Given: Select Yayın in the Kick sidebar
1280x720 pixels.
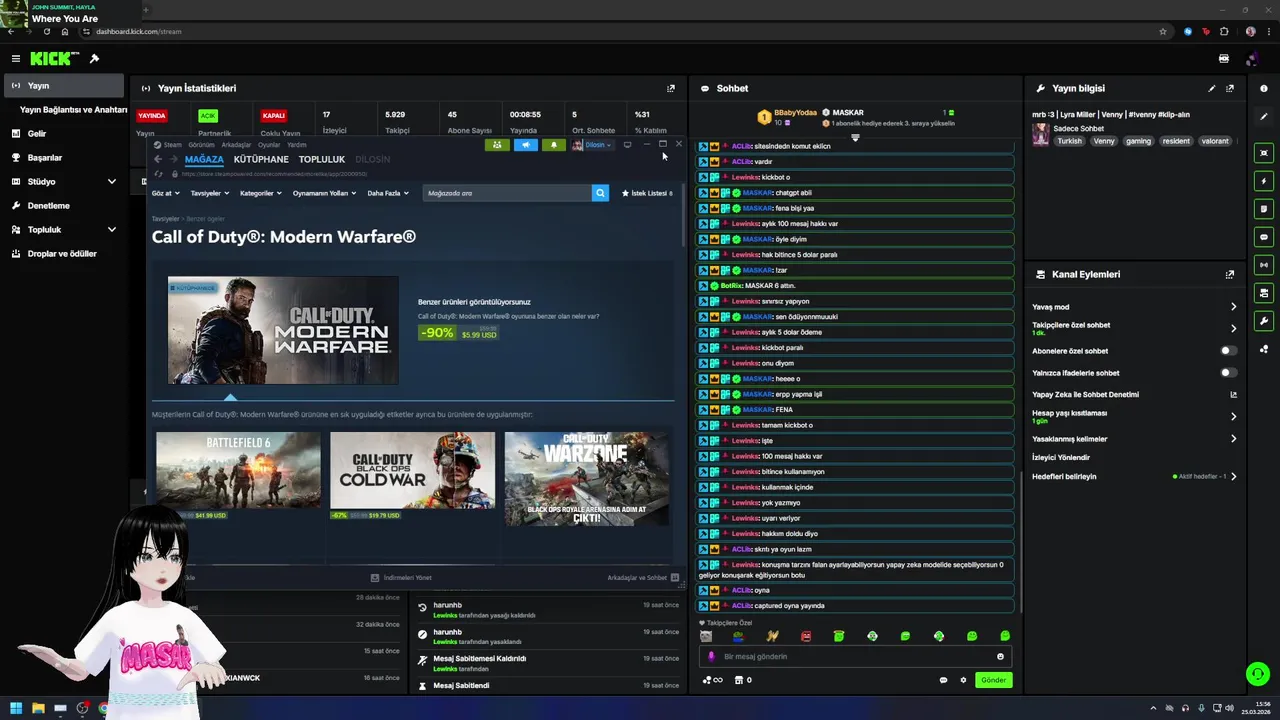Looking at the screenshot, I should pos(64,86).
